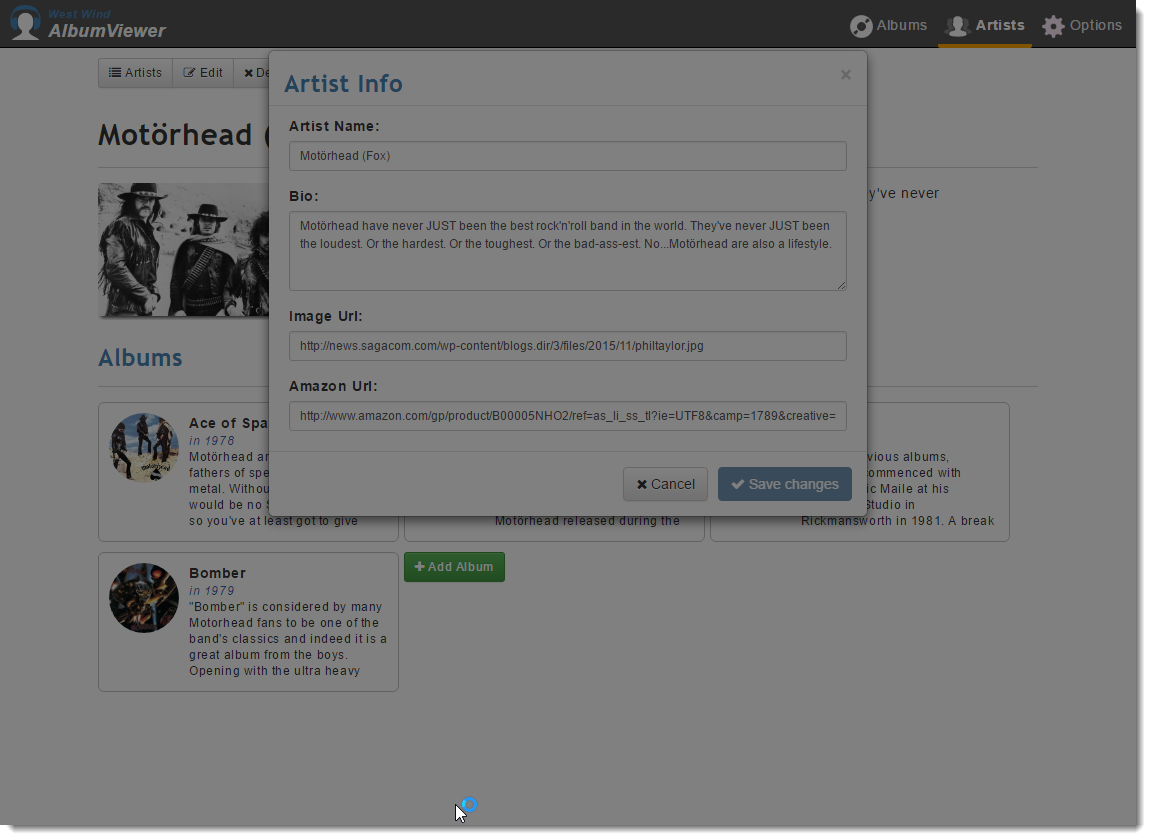Image resolution: width=1151 pixels, height=840 pixels.
Task: Click the Bio text area
Action: (x=568, y=250)
